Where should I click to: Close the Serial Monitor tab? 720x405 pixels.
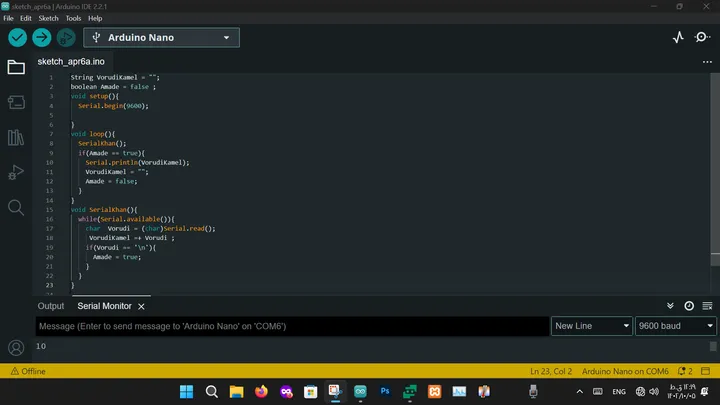pos(141,306)
